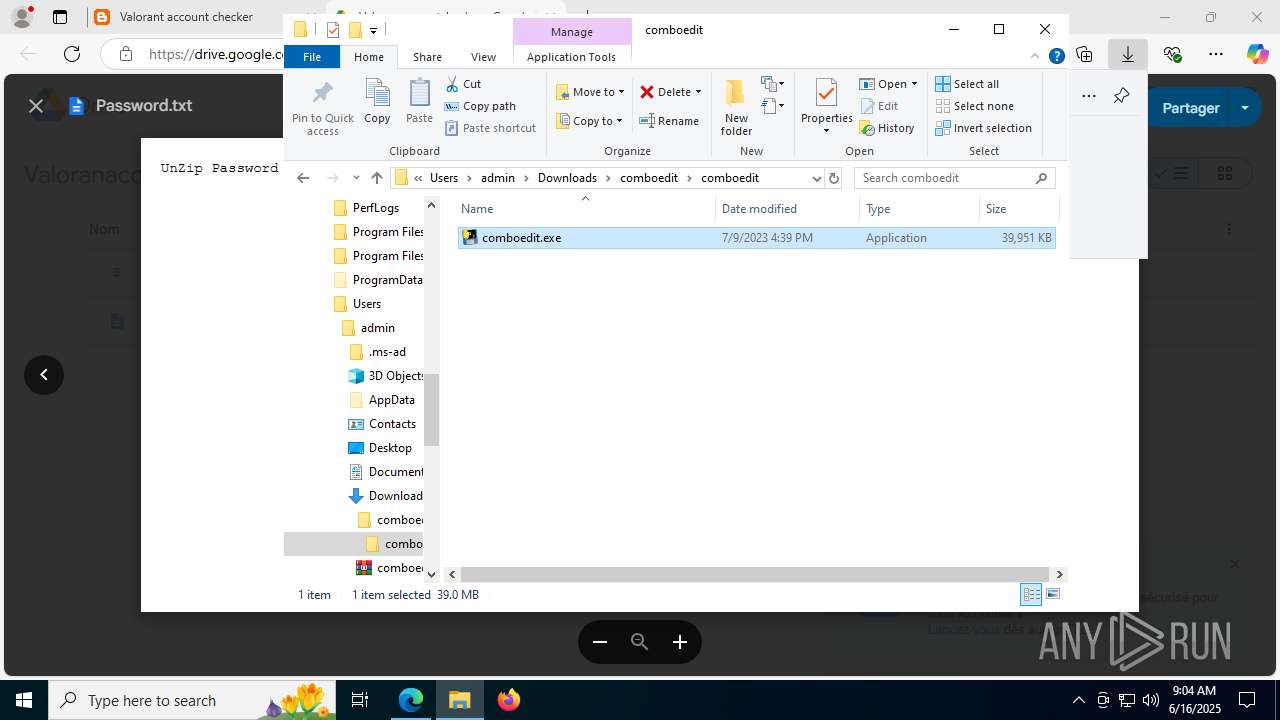
Task: Open the Move to dropdown
Action: pyautogui.click(x=590, y=92)
